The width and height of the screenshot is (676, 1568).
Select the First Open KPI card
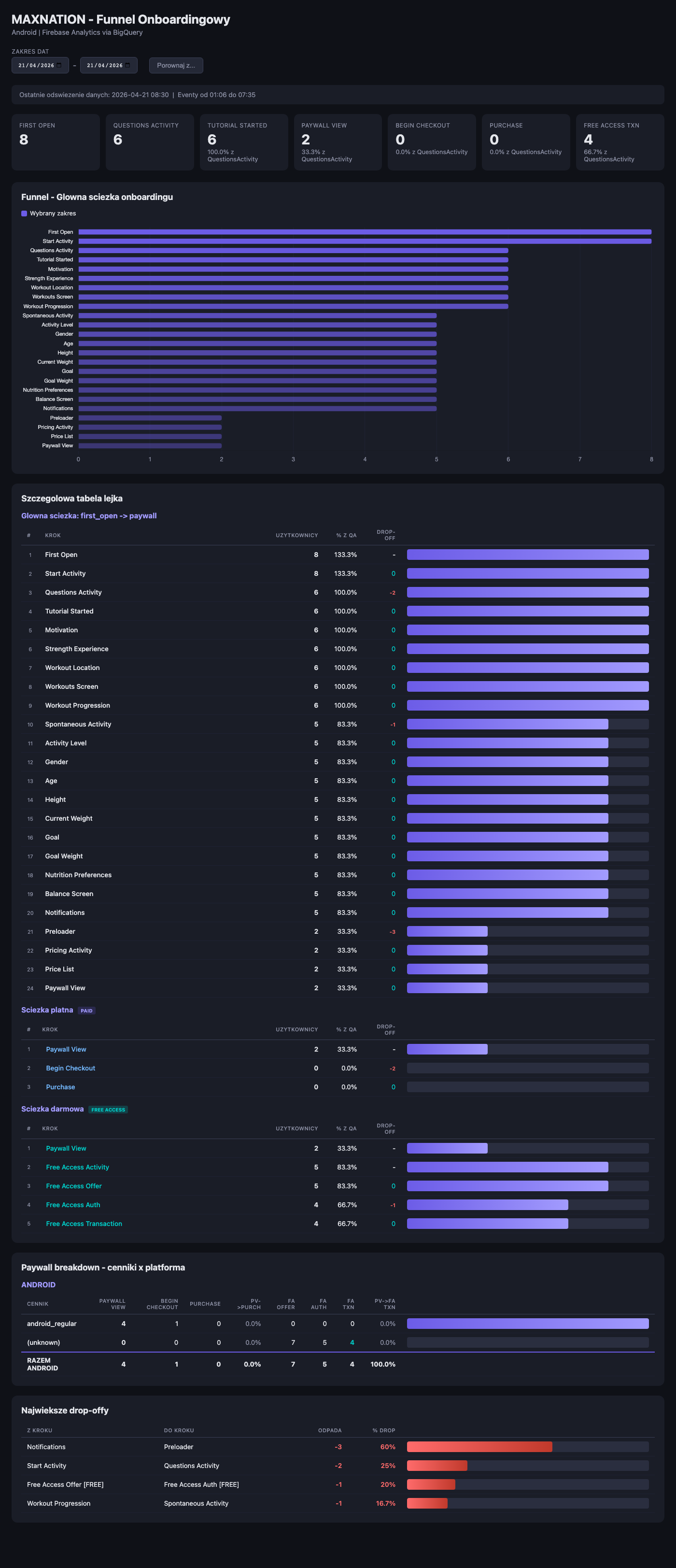coord(56,142)
